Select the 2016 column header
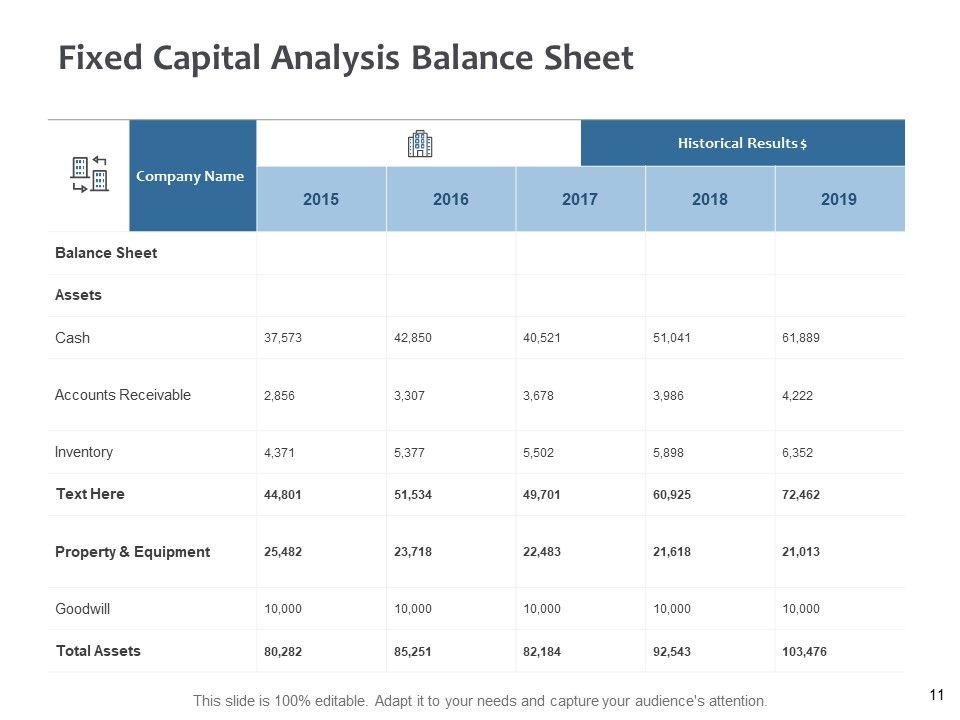Screen dimensions: 960x720 [x=451, y=199]
